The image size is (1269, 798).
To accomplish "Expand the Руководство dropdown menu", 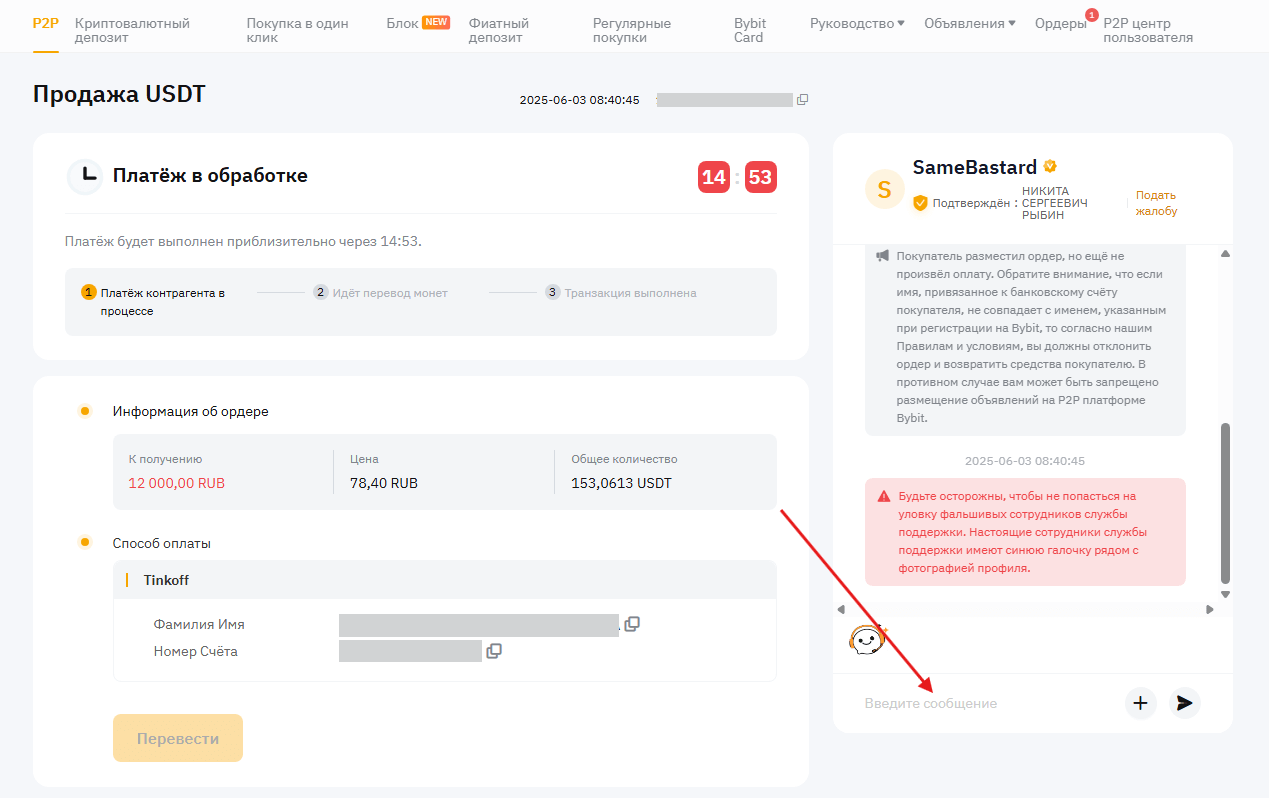I will click(857, 23).
